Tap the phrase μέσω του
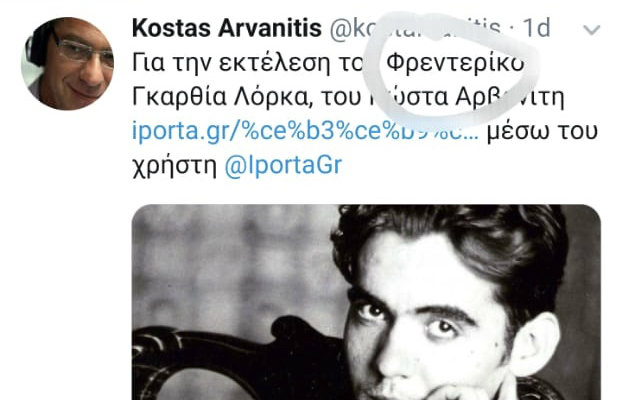Screen dimensions: 621x400 (542, 131)
